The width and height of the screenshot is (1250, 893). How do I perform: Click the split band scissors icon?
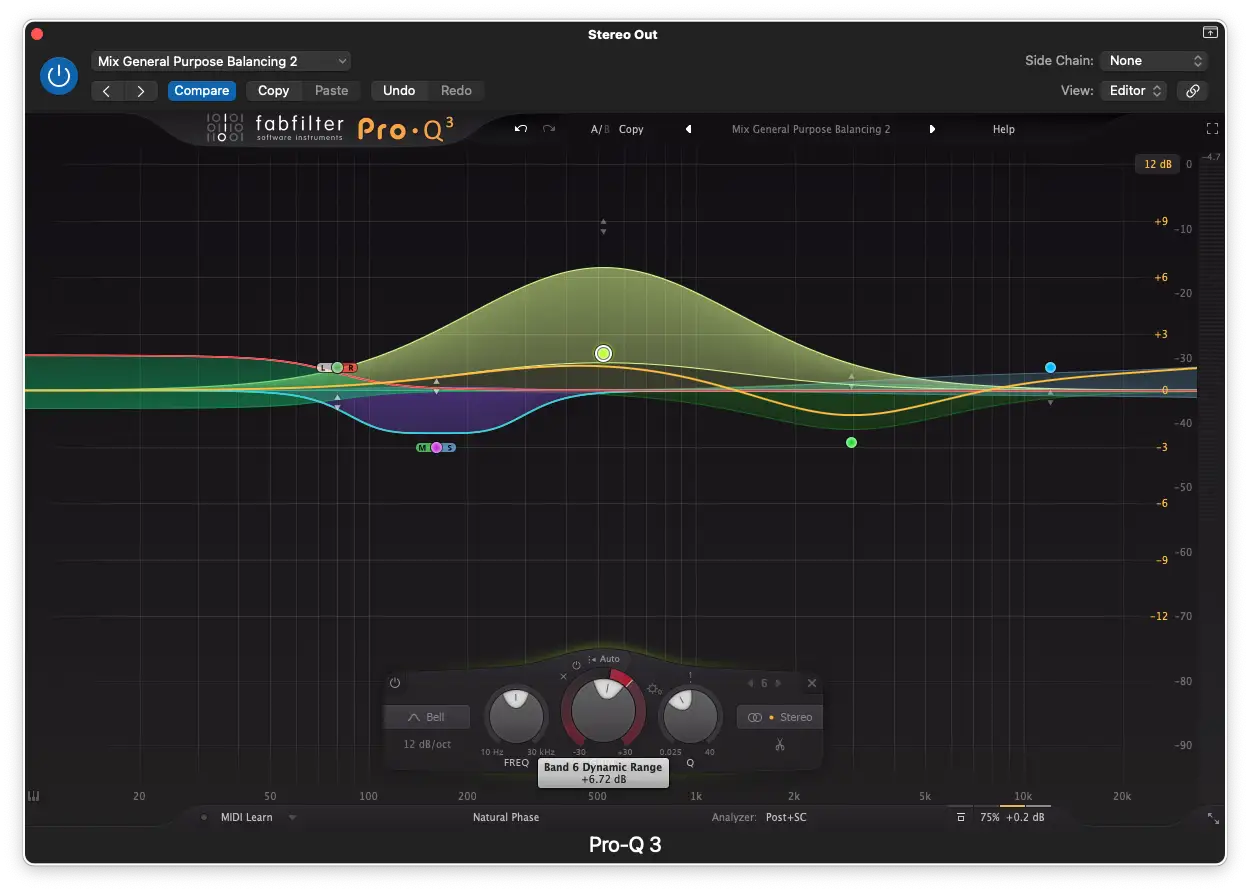(x=779, y=745)
